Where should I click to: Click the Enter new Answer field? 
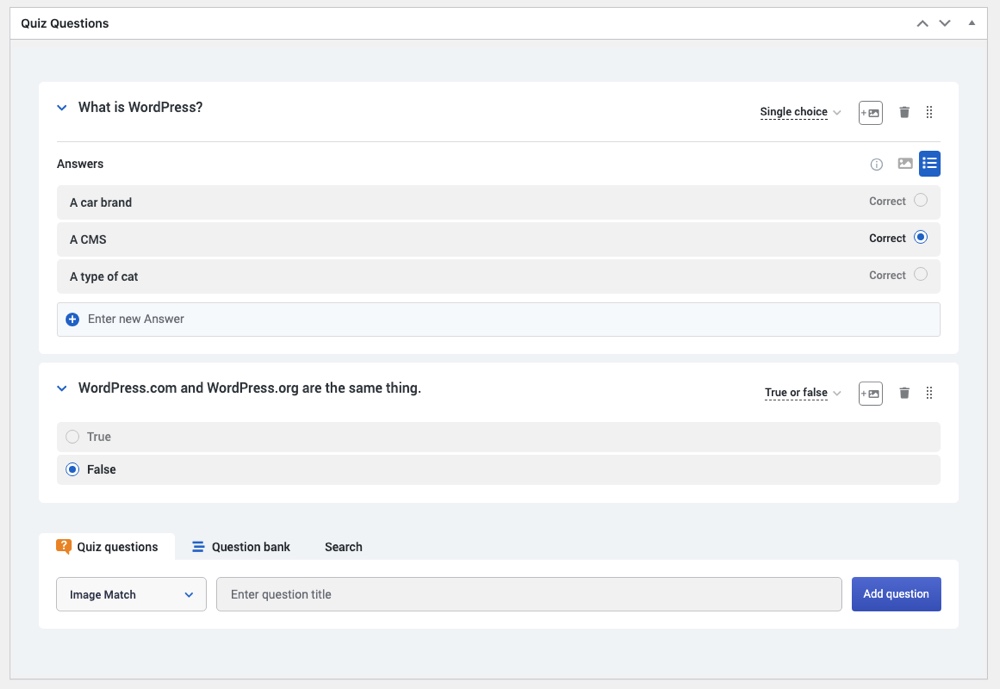[x=500, y=319]
